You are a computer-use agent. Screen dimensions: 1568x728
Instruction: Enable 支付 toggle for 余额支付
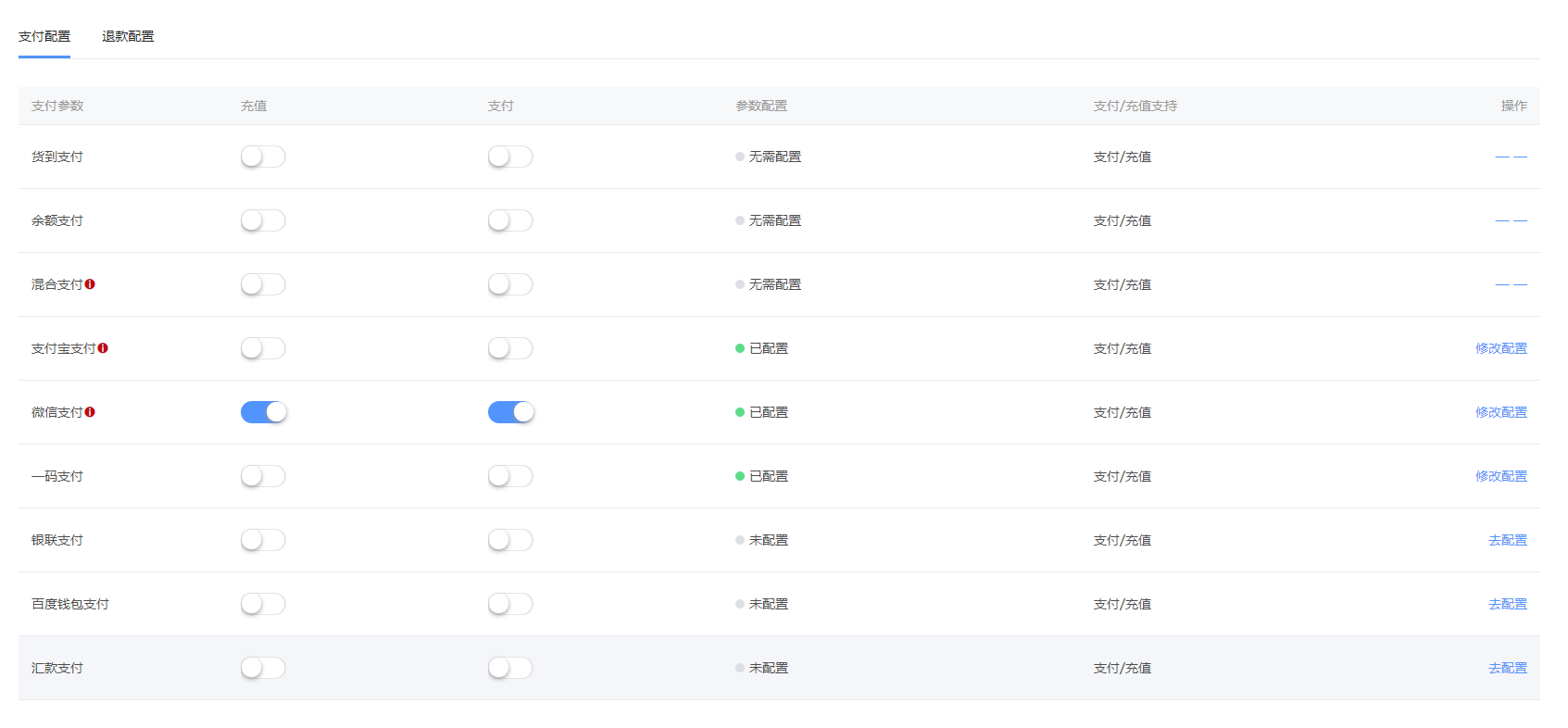510,220
